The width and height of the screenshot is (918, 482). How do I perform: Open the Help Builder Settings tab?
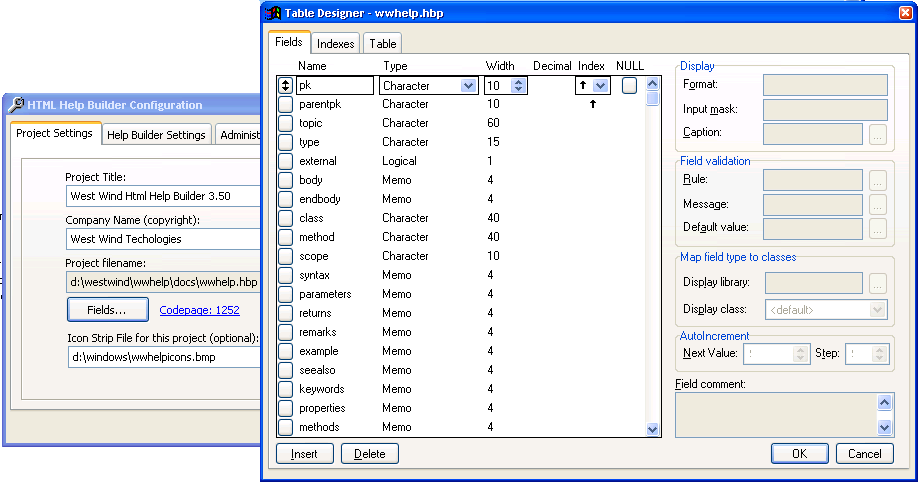tap(156, 135)
